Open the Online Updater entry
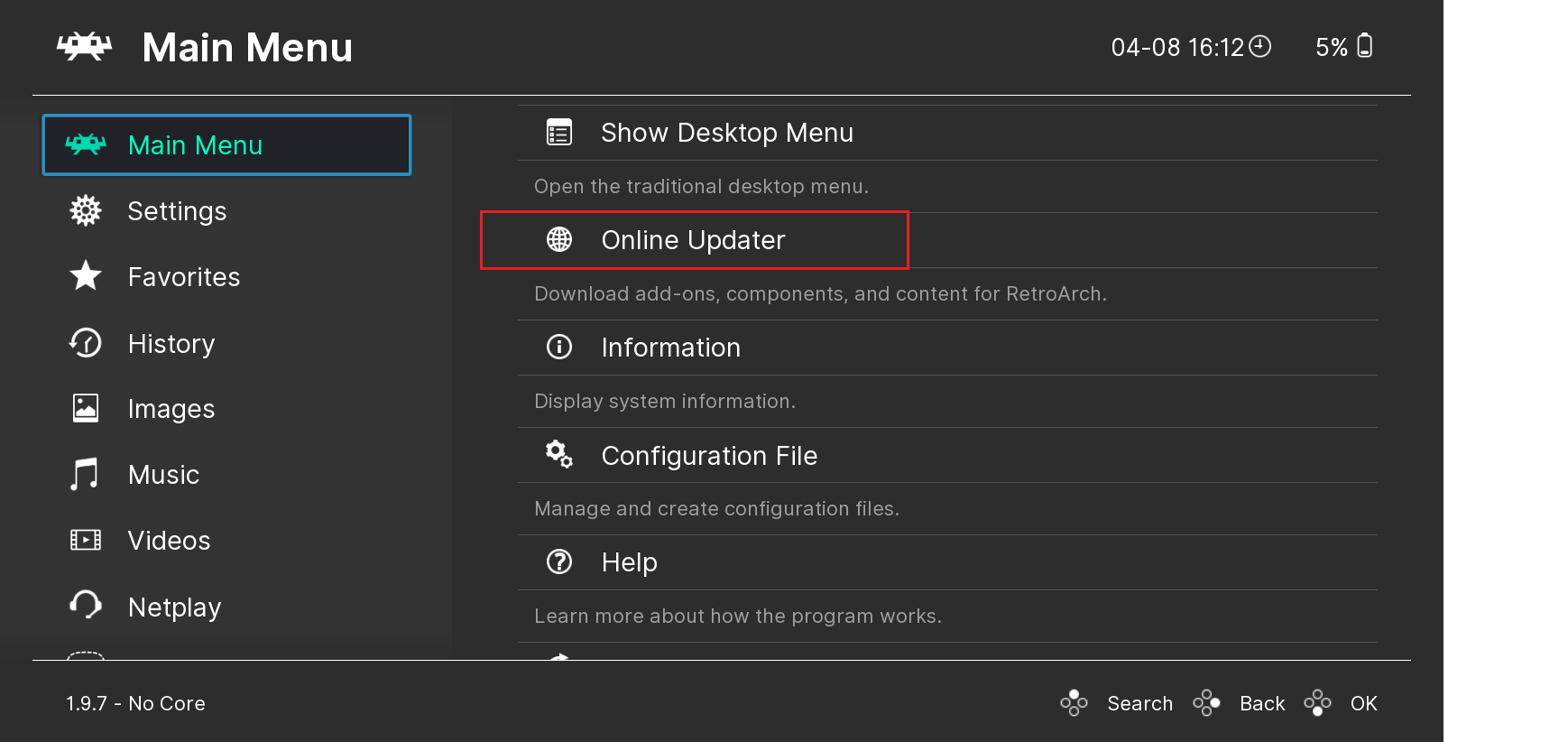This screenshot has height=742, width=1568. click(x=947, y=240)
